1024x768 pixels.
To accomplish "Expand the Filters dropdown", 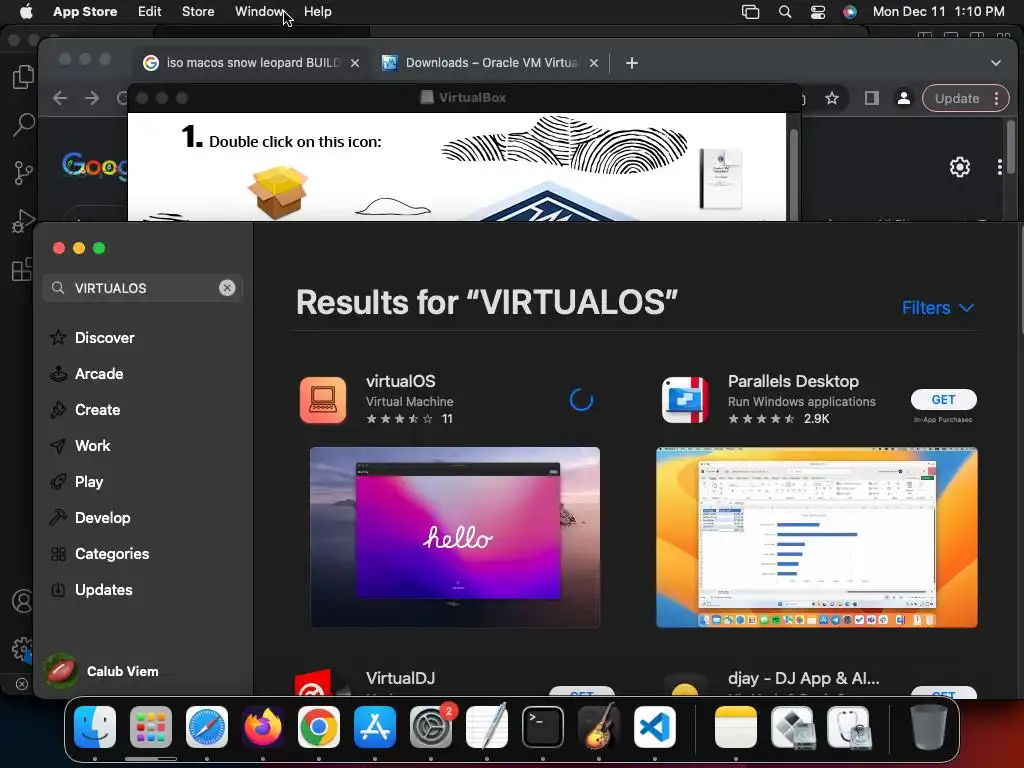I will tap(938, 308).
